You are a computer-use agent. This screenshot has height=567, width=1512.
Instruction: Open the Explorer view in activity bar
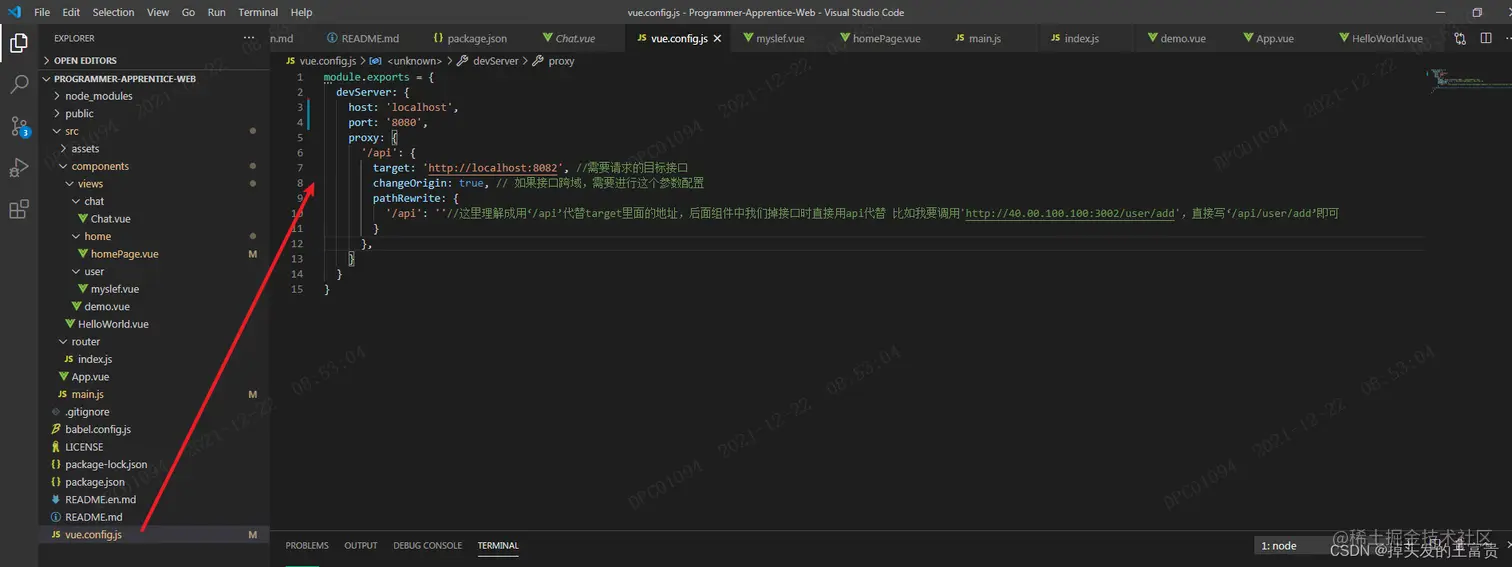[19, 42]
